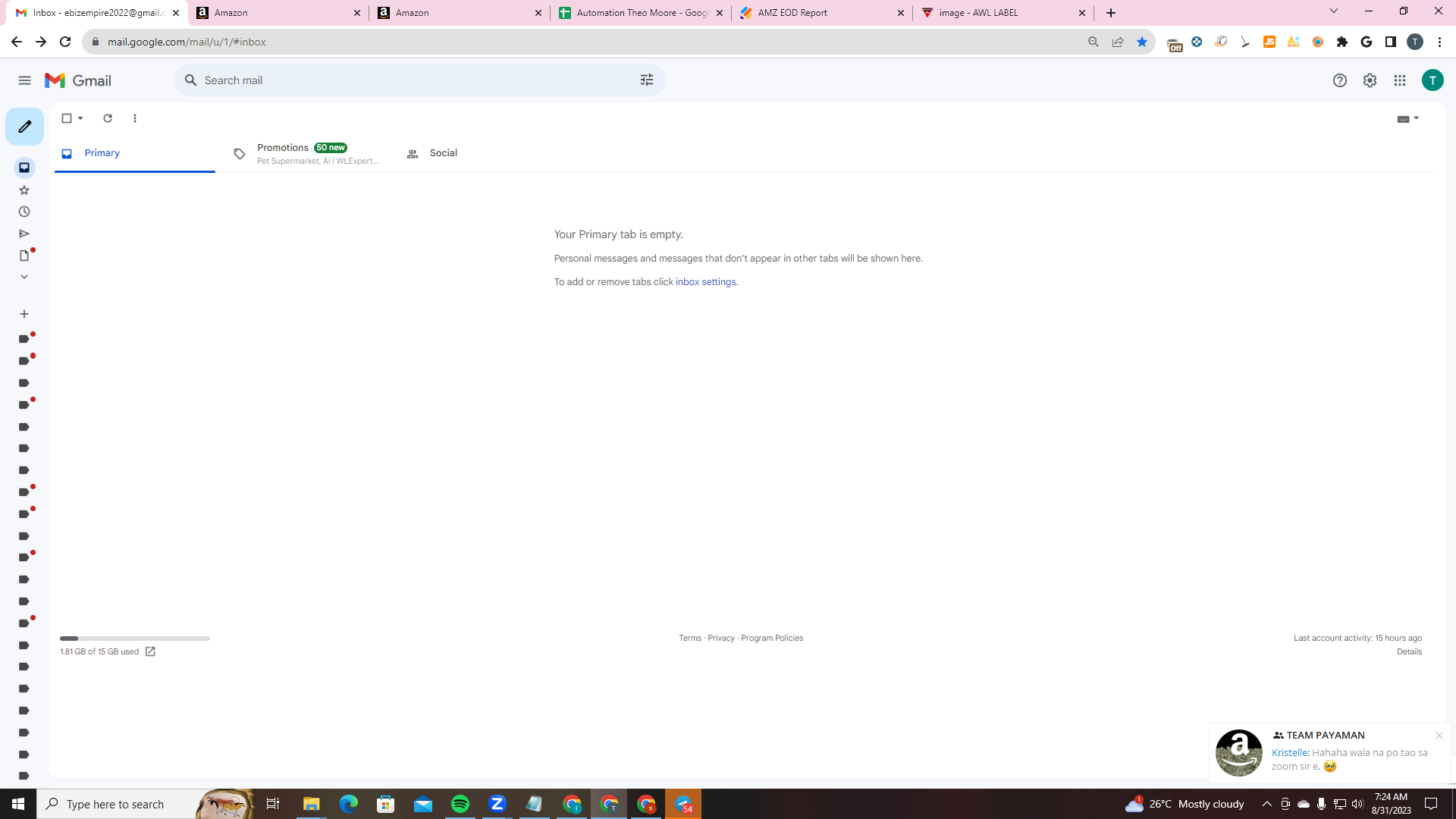Reload the current page
Viewport: 1456px width, 819px height.
65,42
